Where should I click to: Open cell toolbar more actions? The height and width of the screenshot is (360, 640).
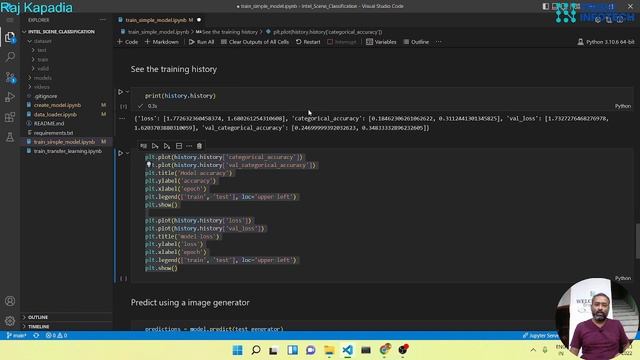(189, 146)
